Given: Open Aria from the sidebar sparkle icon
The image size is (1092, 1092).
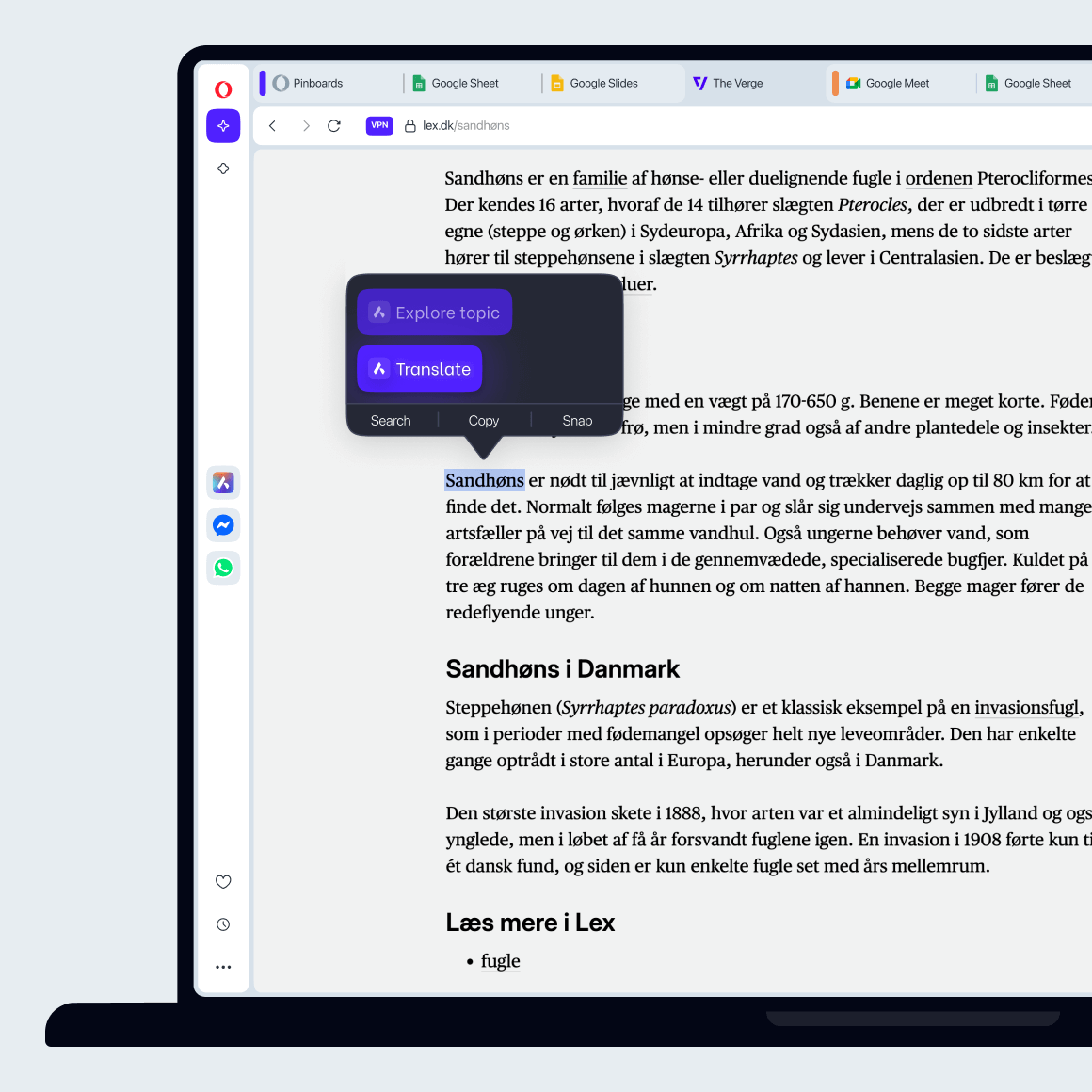Looking at the screenshot, I should (x=223, y=125).
